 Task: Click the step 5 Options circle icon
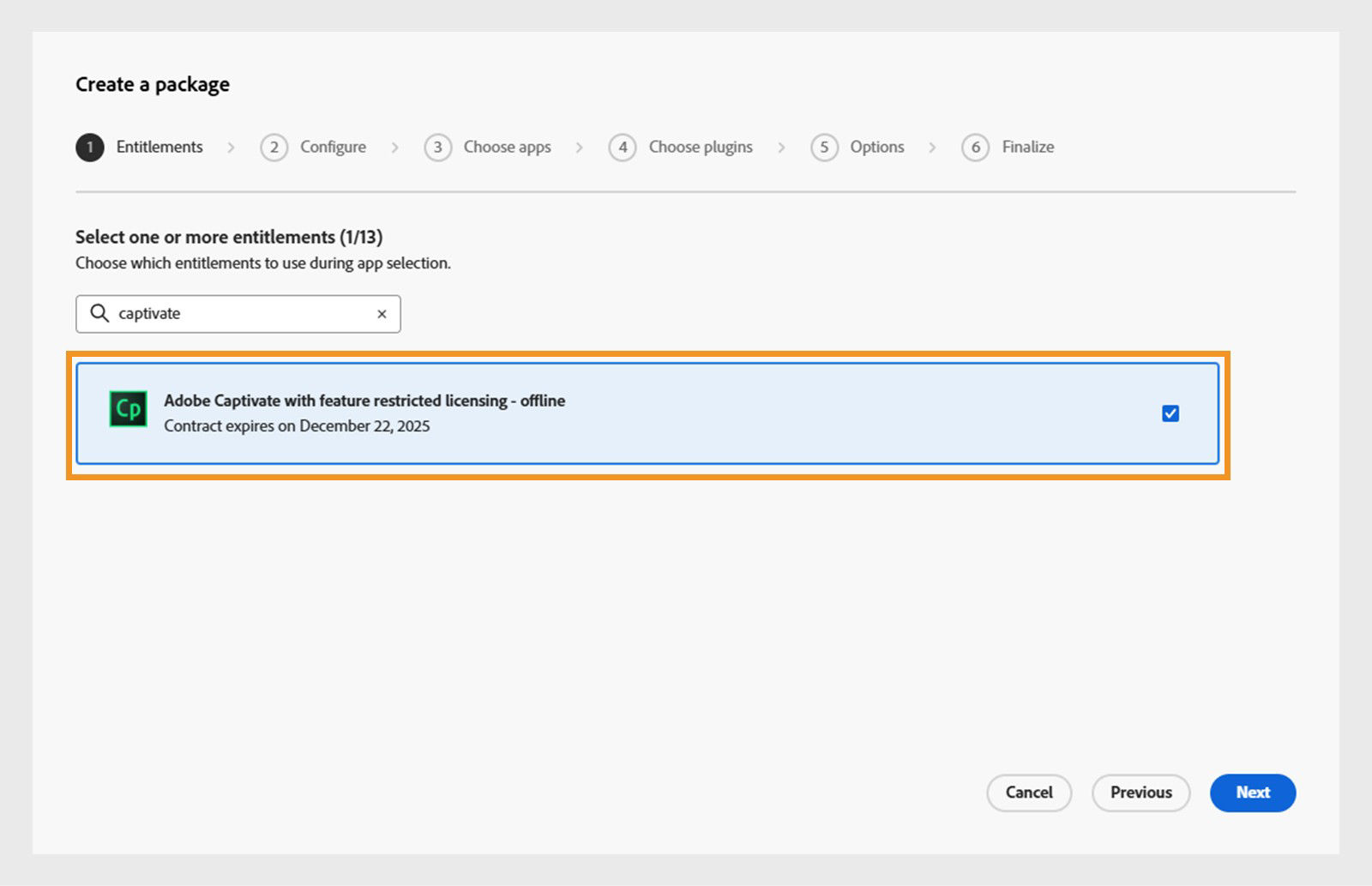point(824,147)
